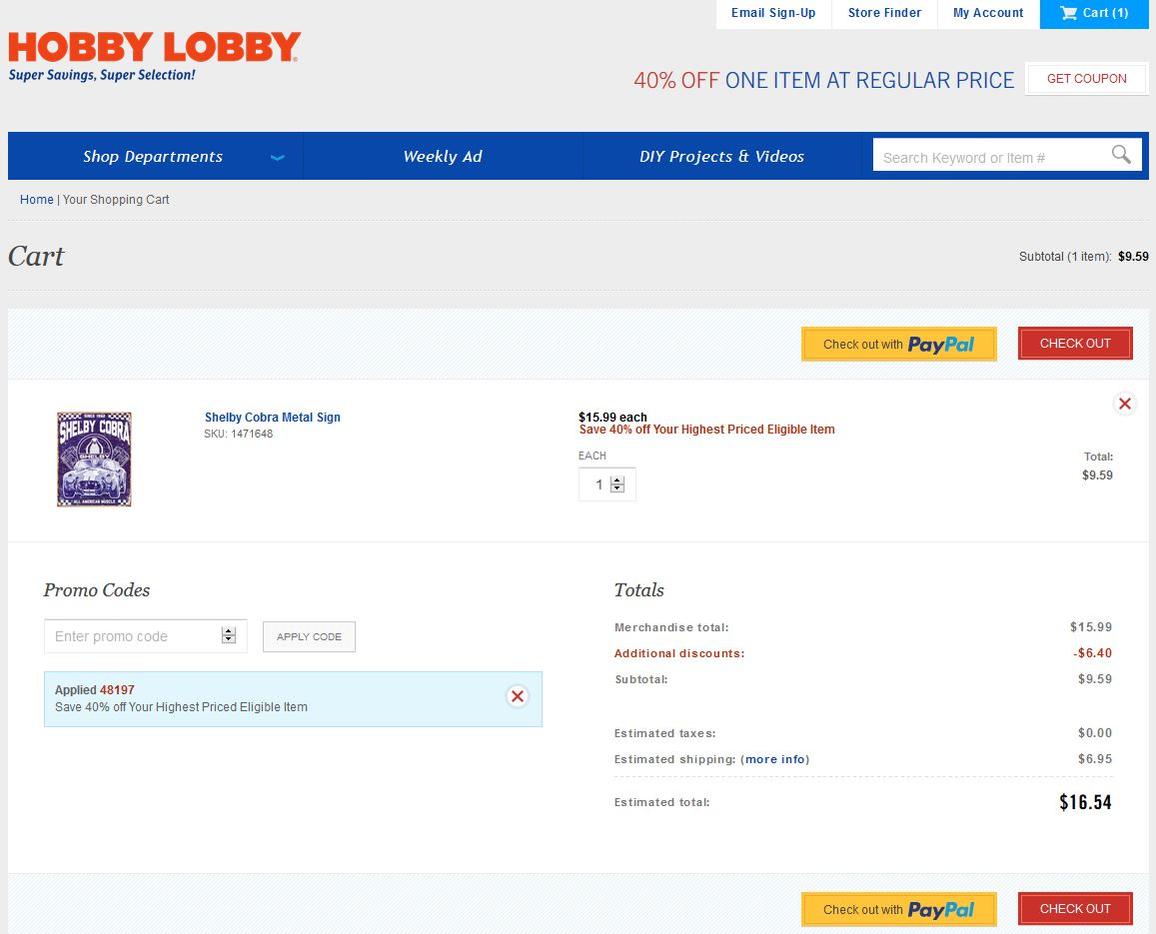Screen dimensions: 1156x934
Task: Remove applied promo code 48197
Action: point(517,696)
